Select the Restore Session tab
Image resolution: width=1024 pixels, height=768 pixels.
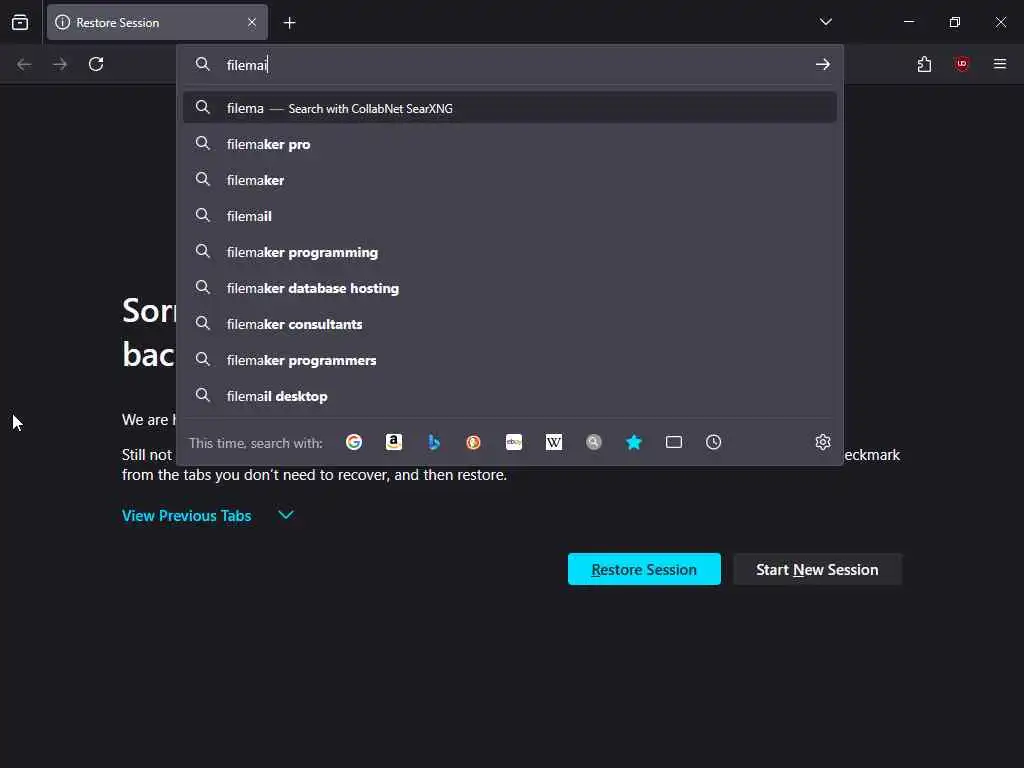tap(157, 22)
